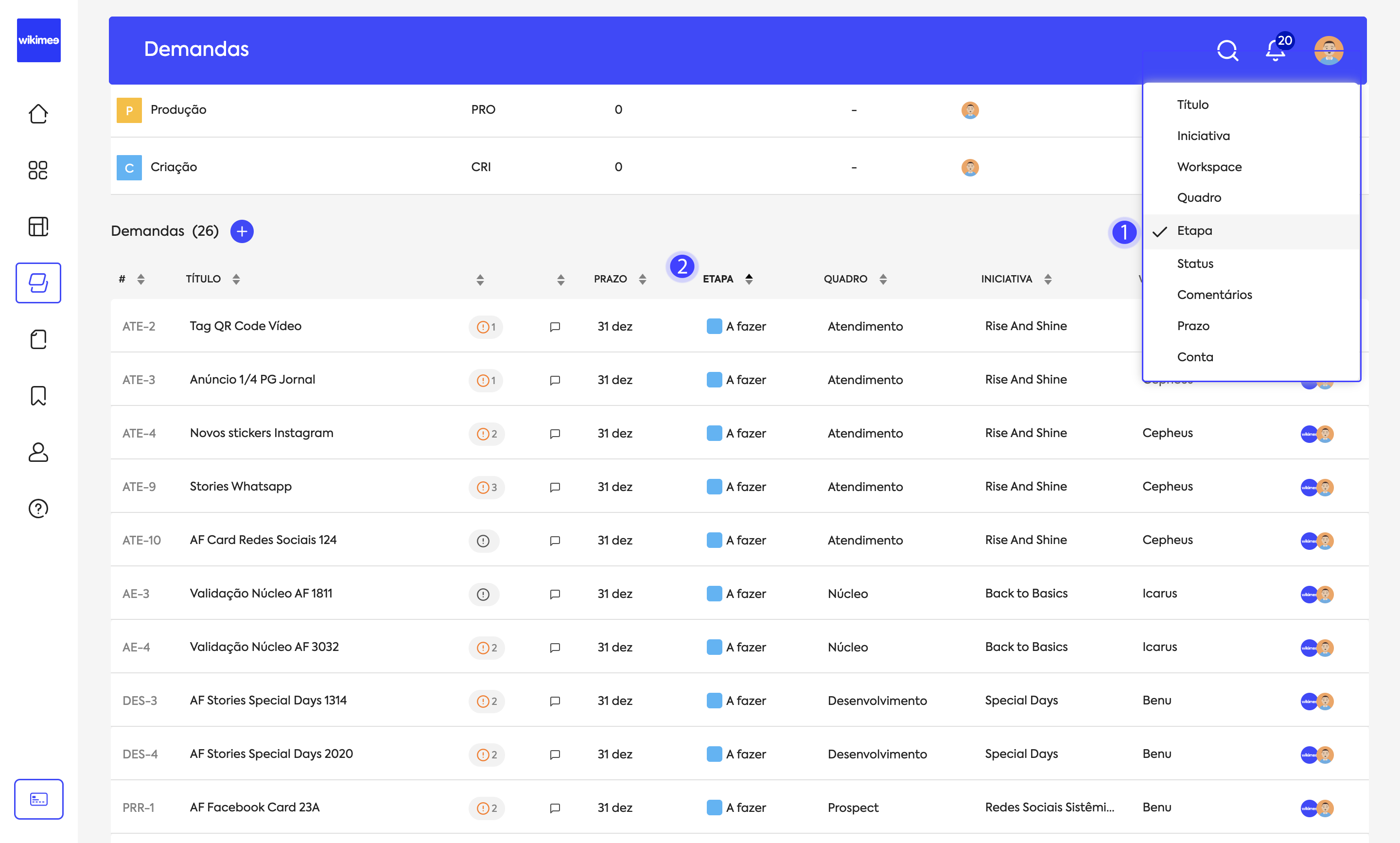Go to Home via sidebar house icon
Image resolution: width=1400 pixels, height=843 pixels.
(38, 114)
